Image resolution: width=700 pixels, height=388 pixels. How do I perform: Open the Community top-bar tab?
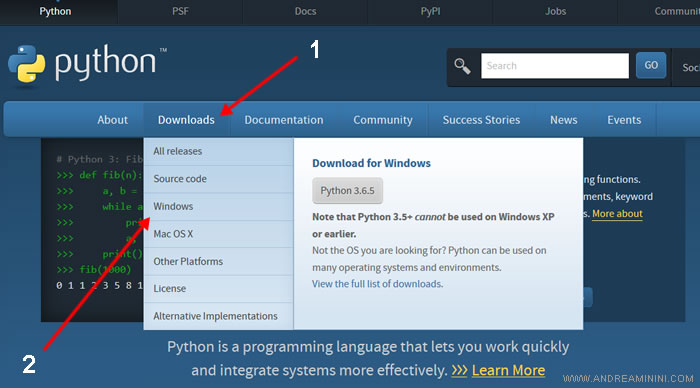(659, 12)
